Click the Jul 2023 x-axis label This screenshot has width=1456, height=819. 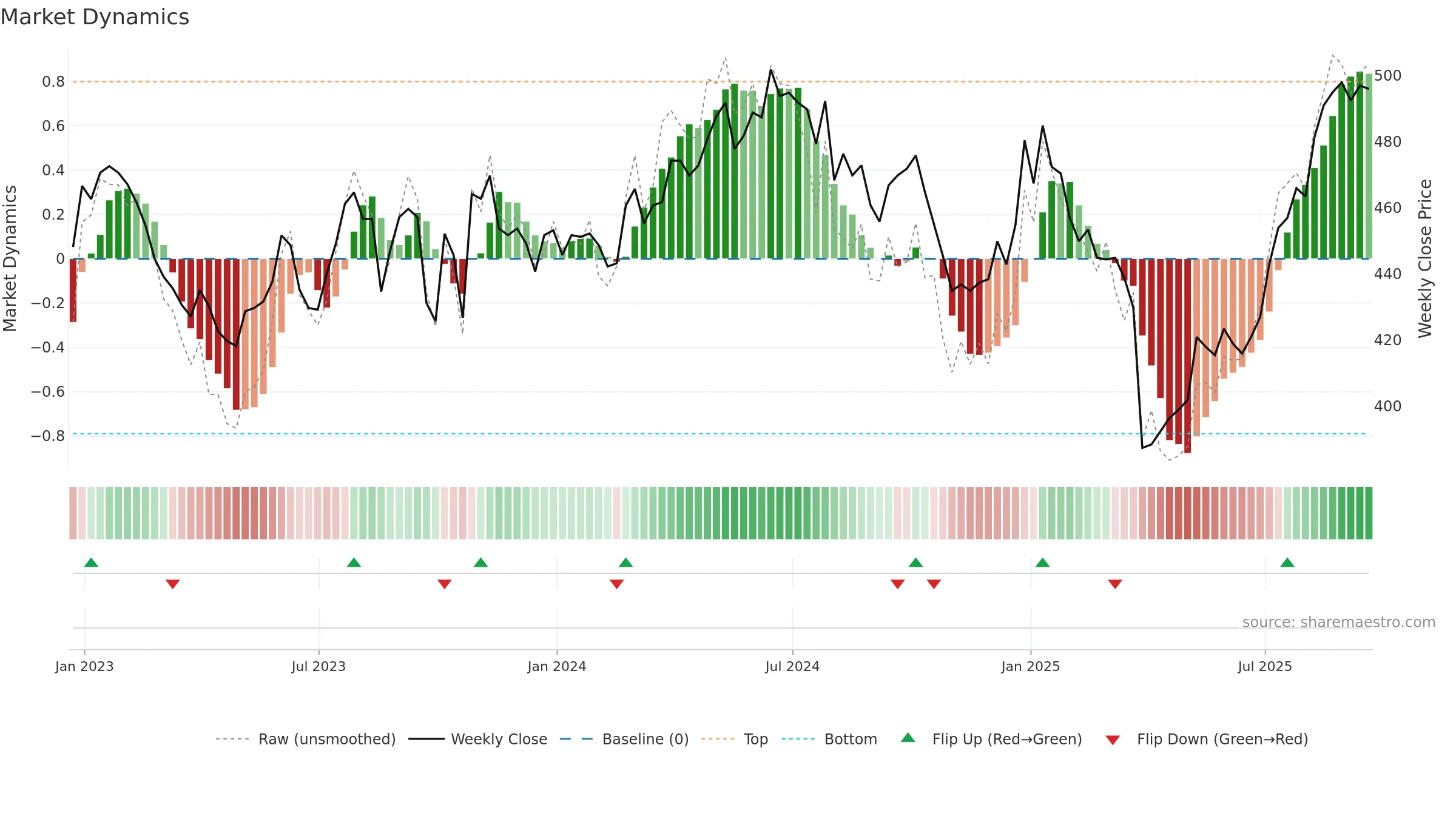point(318,666)
